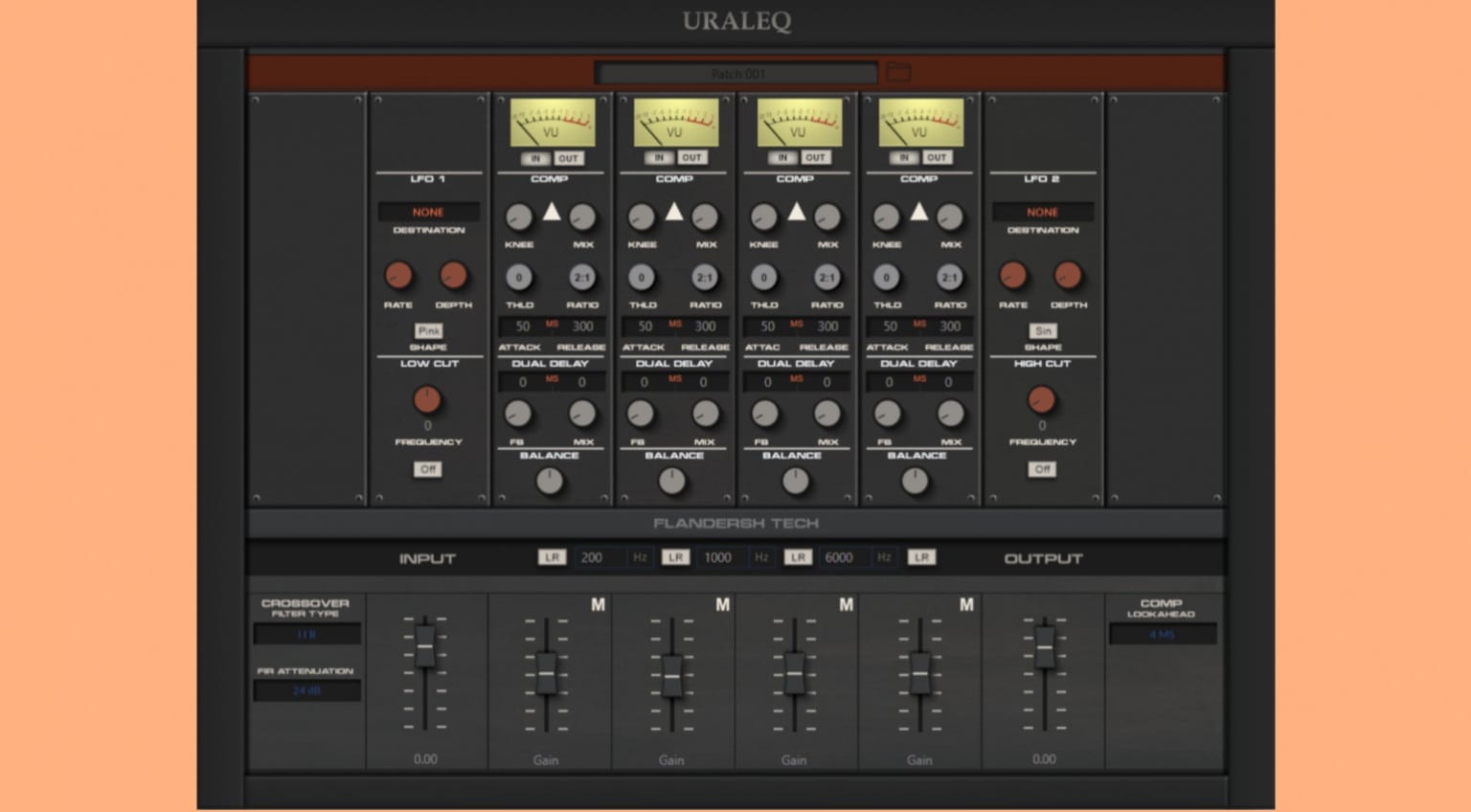1471x812 pixels.
Task: Click the LFO 2 Depth knob
Action: (x=1068, y=276)
